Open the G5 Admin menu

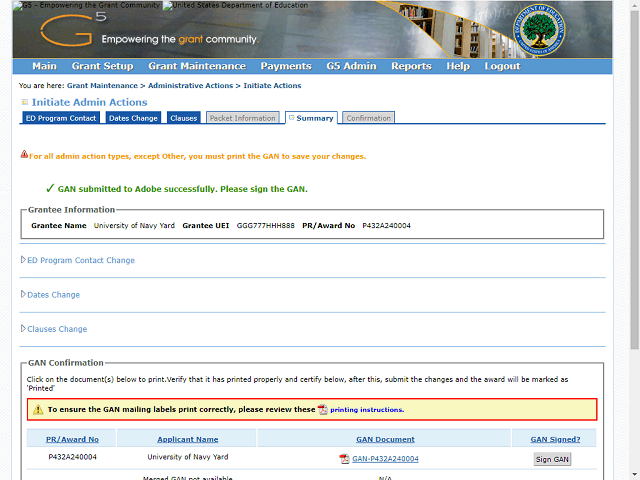351,66
